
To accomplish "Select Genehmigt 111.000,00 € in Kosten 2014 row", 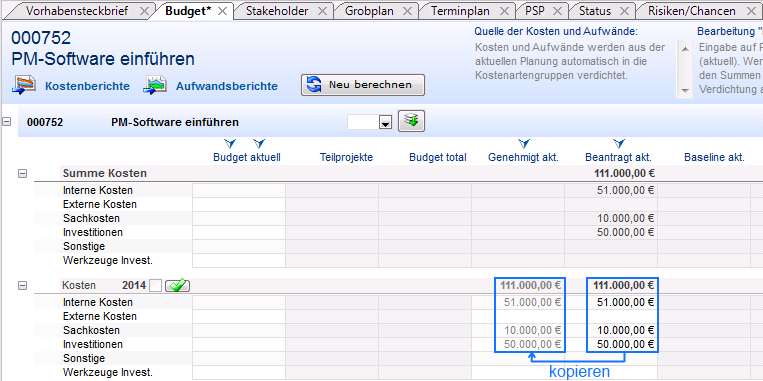I will tap(530, 286).
